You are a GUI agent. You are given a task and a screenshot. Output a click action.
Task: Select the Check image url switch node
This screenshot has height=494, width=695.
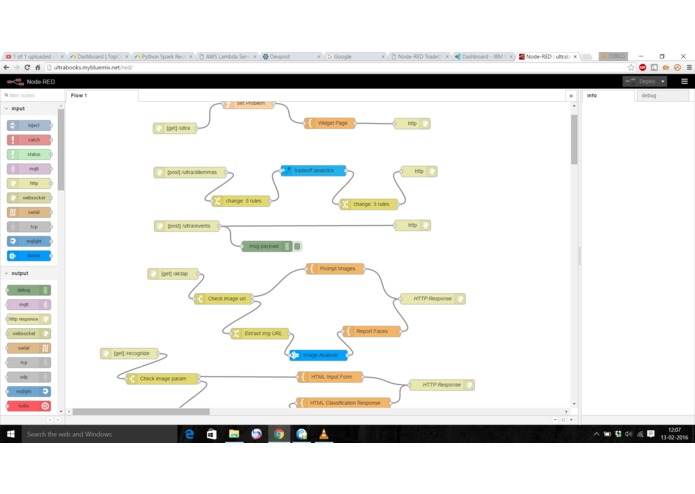click(224, 299)
